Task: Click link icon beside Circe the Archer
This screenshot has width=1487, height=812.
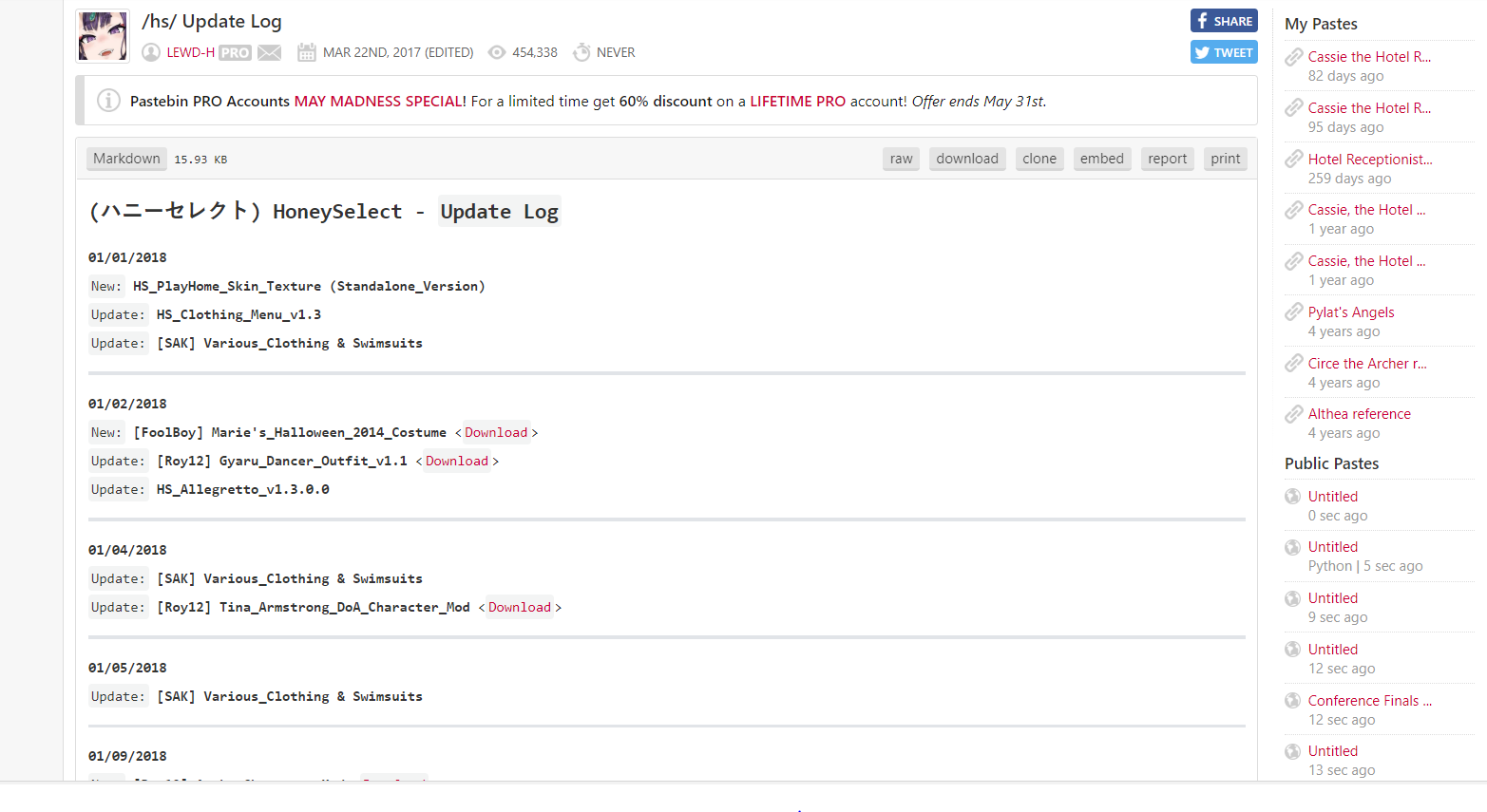Action: click(x=1293, y=364)
